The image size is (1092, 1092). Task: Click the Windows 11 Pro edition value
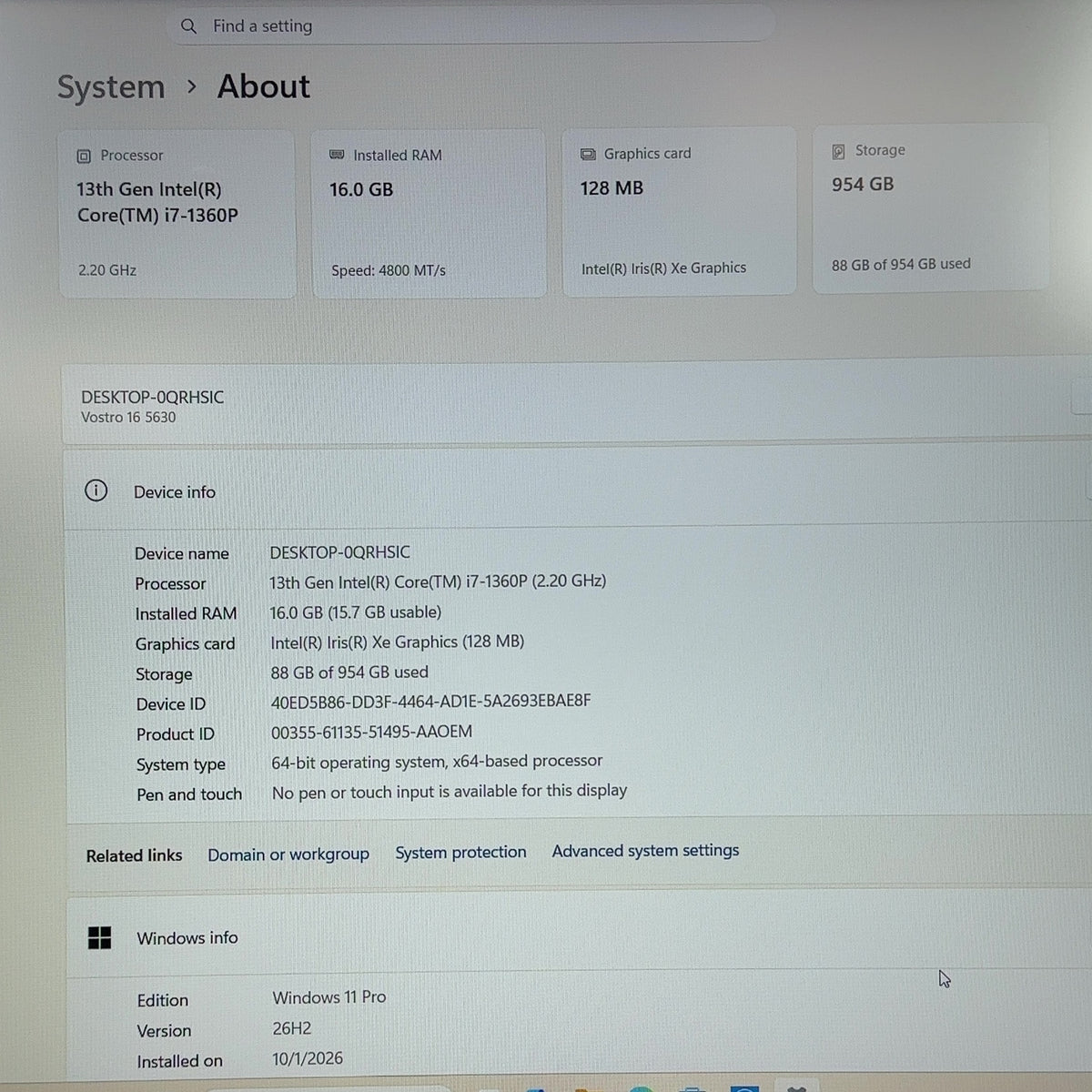(329, 997)
